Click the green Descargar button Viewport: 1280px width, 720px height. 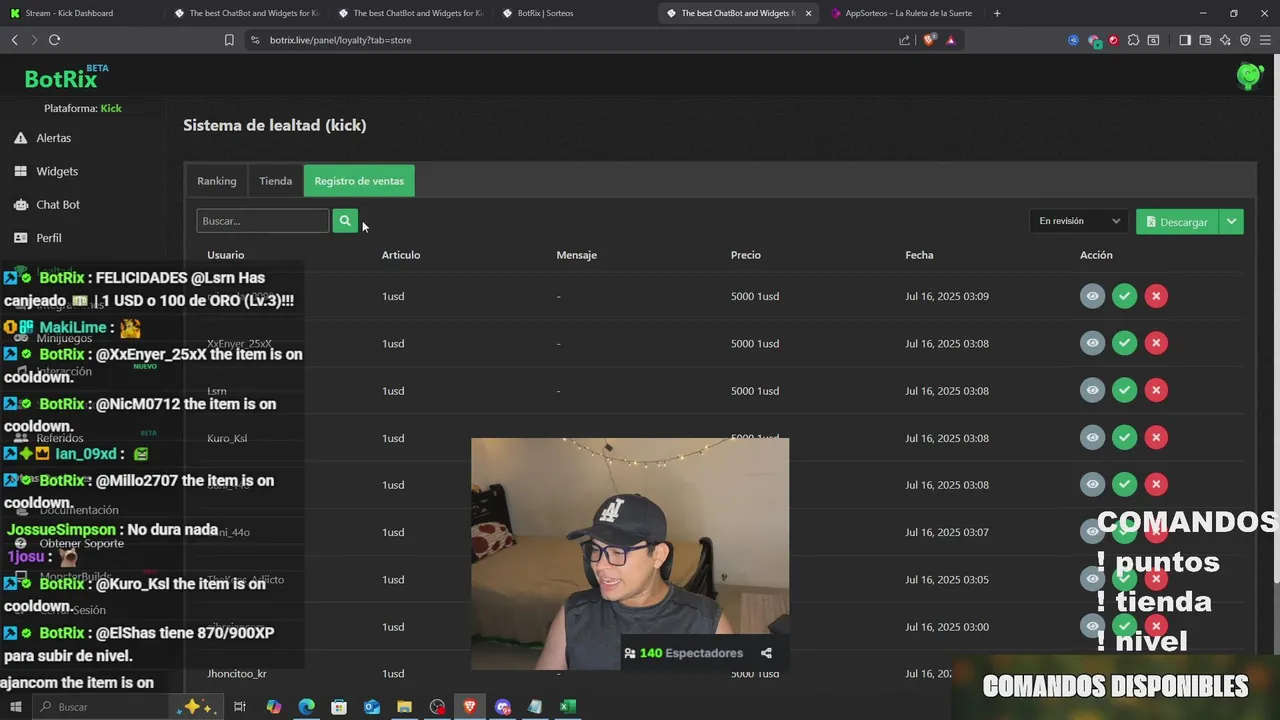pos(1177,222)
